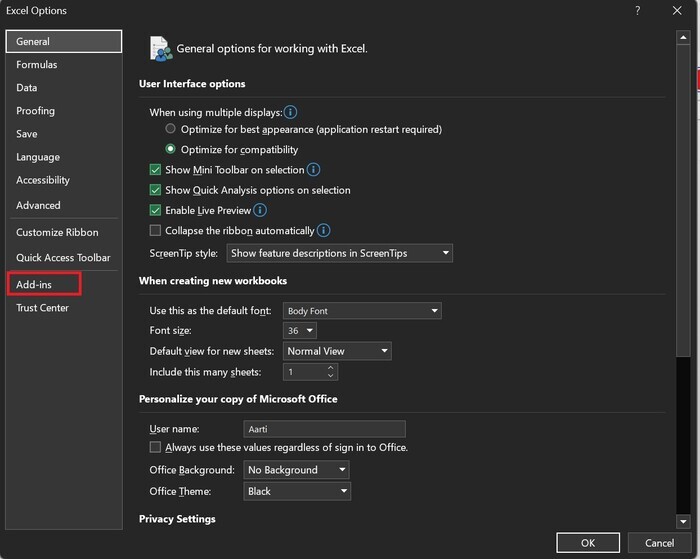Open the Add-ins category
The width and height of the screenshot is (700, 559).
click(x=34, y=285)
